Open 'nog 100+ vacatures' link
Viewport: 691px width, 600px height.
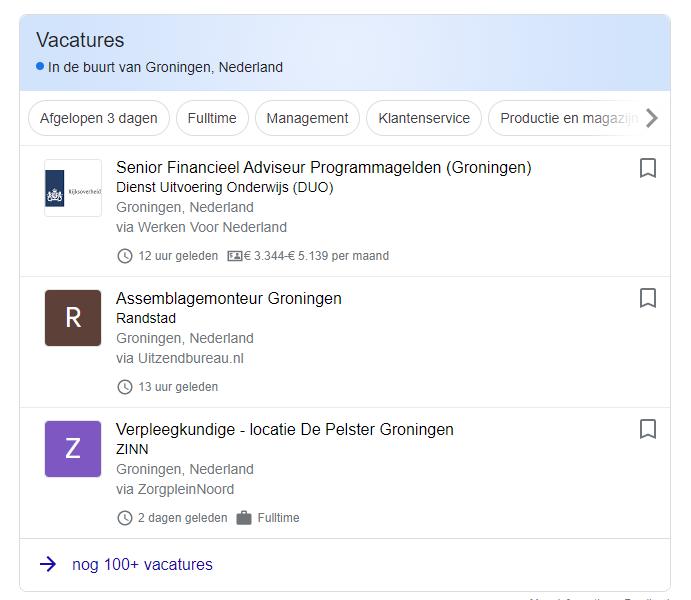[x=142, y=565]
